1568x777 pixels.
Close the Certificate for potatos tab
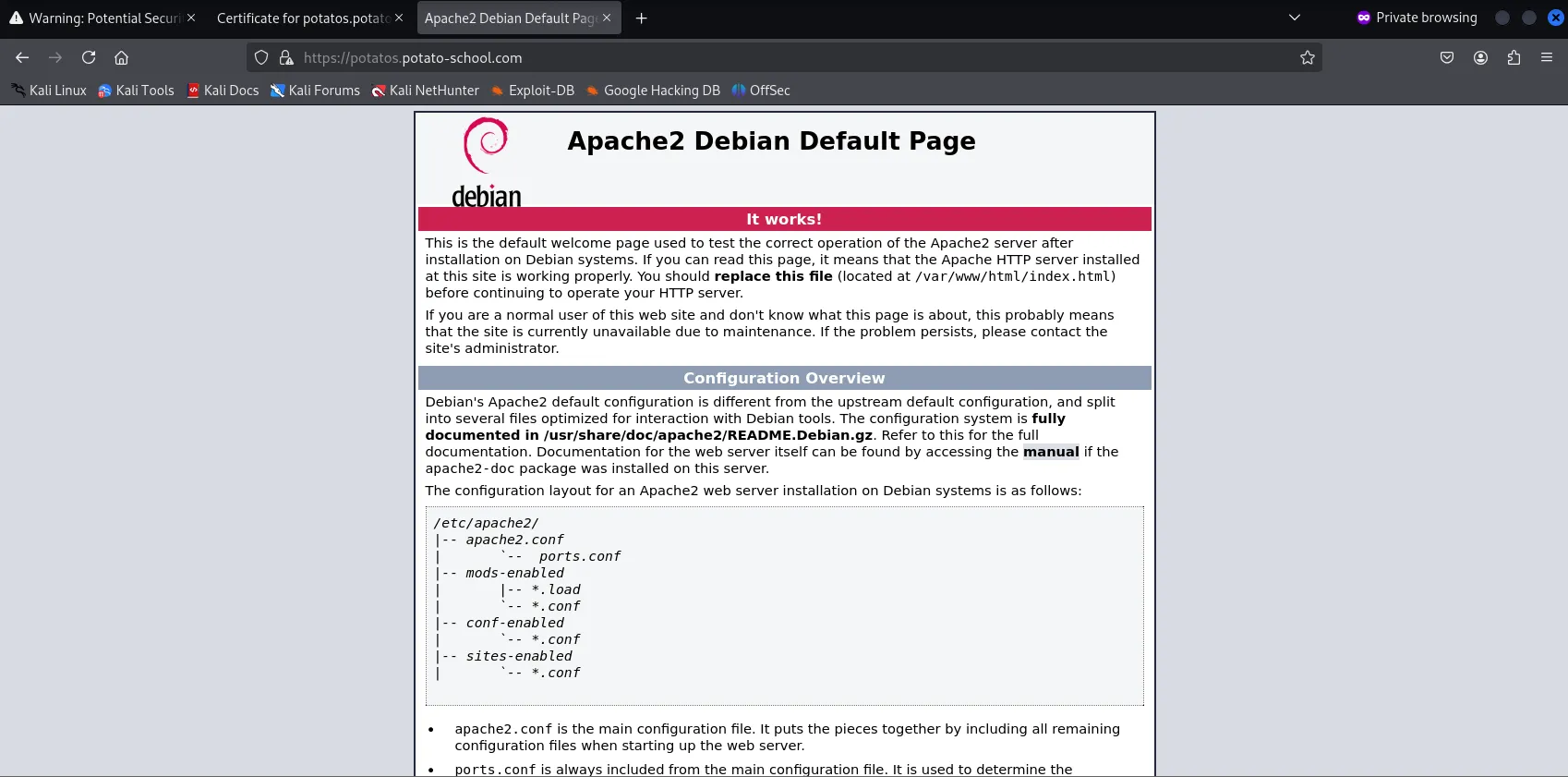click(x=399, y=18)
